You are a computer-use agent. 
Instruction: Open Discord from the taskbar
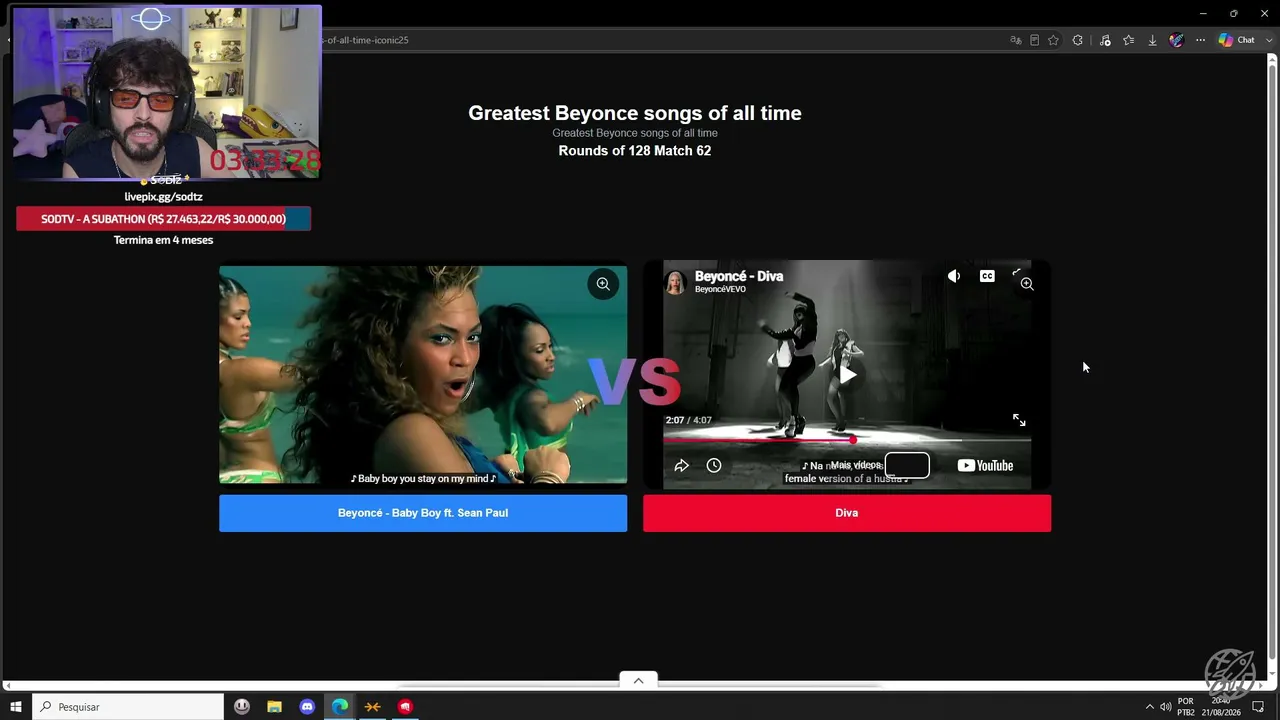pyautogui.click(x=307, y=707)
